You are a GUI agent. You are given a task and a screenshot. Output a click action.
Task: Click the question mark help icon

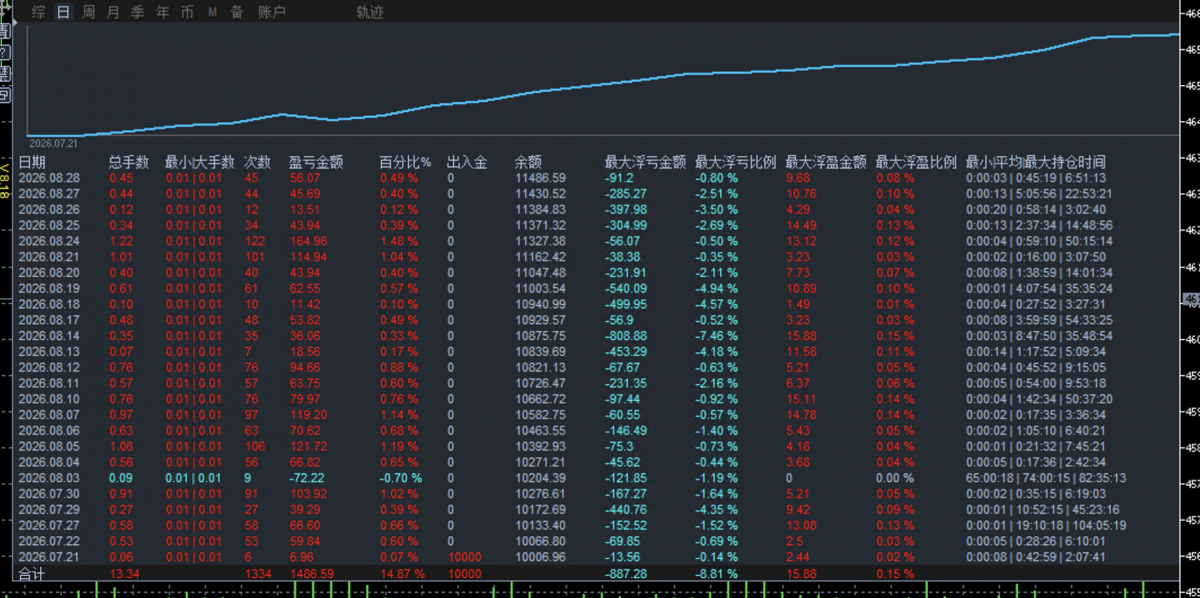(x=5, y=53)
